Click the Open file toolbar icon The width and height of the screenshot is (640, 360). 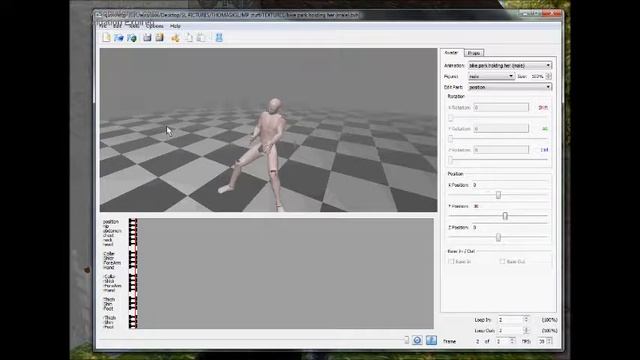(x=119, y=38)
